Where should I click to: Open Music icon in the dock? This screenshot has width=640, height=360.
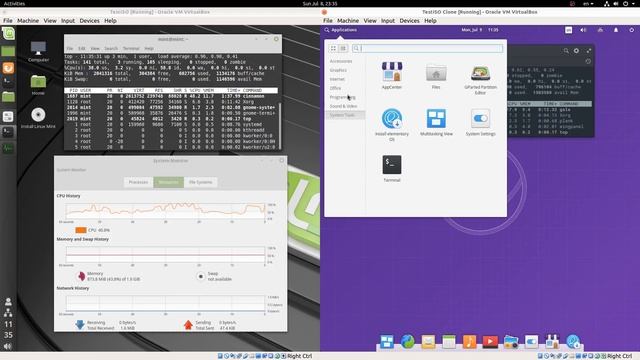[x=469, y=341]
